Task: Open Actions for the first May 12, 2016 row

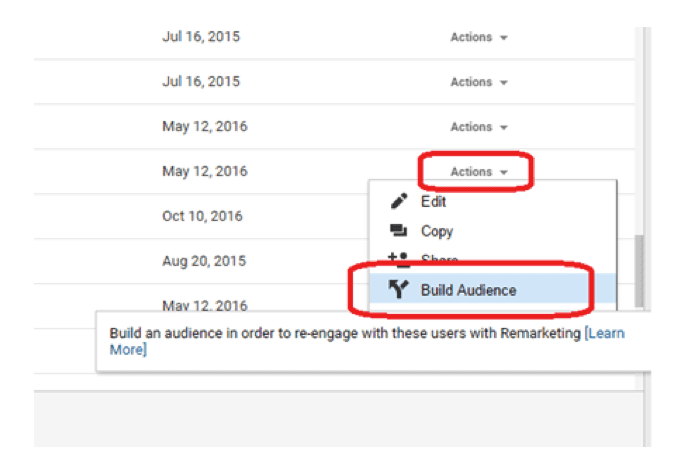Action: 478,127
